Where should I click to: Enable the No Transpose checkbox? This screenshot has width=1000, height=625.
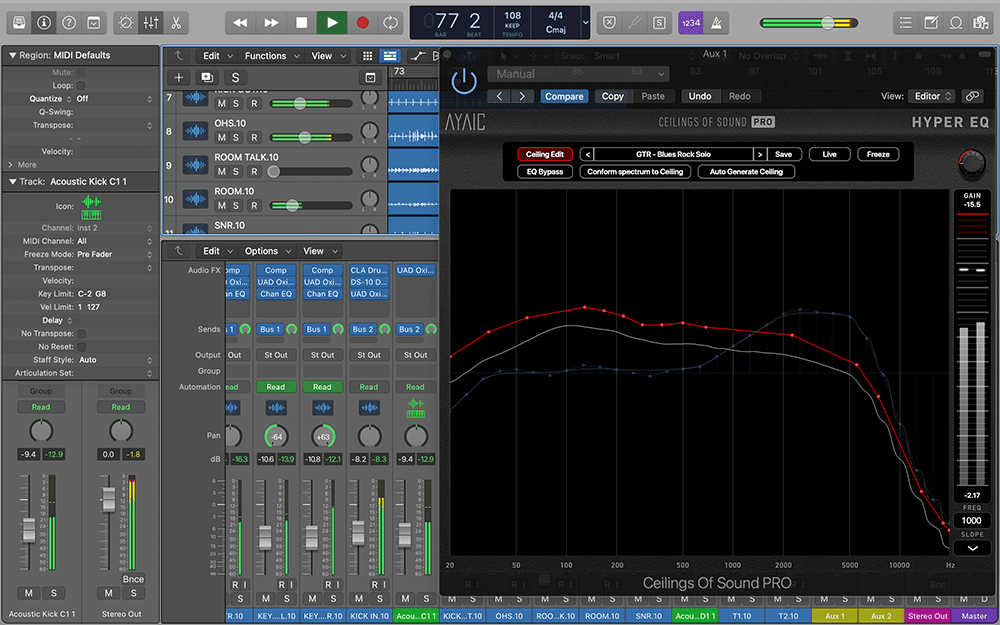click(81, 334)
